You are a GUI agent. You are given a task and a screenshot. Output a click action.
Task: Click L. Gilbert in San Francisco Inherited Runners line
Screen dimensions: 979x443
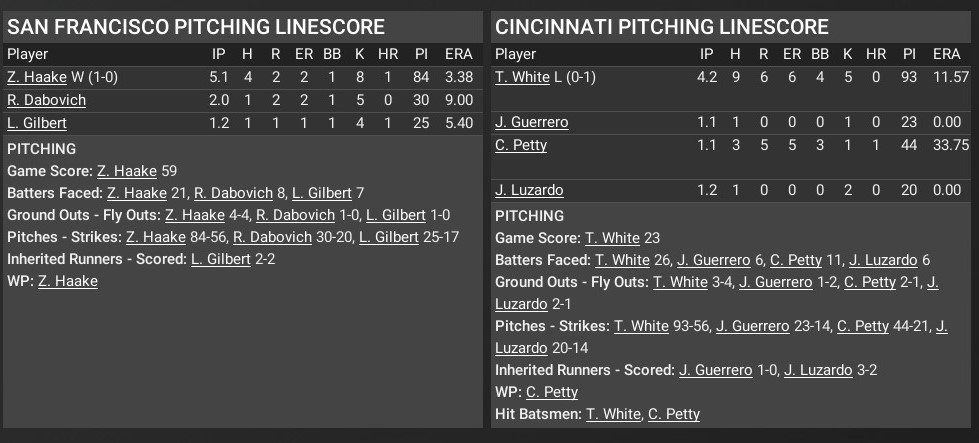223,260
